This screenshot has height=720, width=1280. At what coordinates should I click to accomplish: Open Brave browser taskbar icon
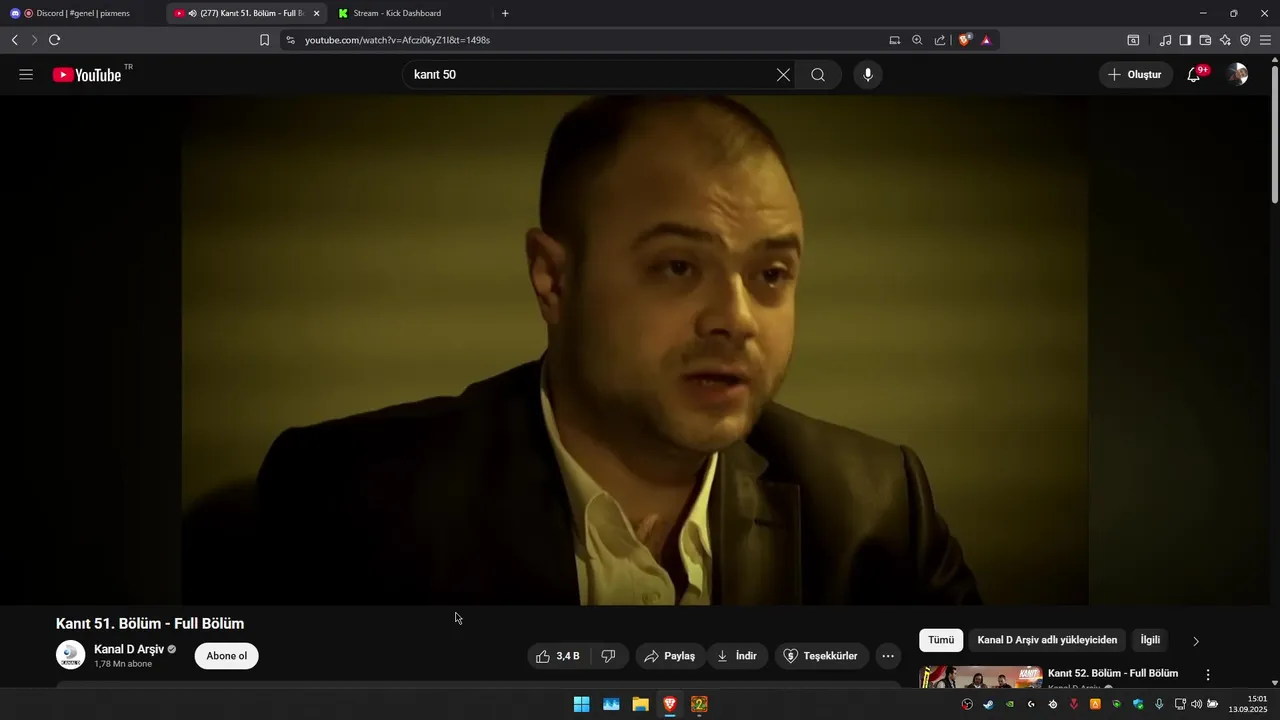tap(670, 704)
